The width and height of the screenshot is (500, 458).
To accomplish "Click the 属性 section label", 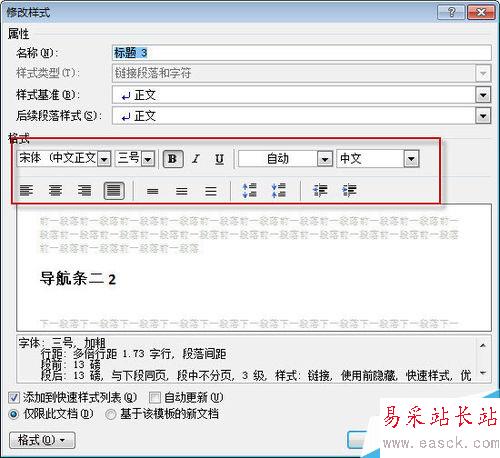I will point(19,34).
